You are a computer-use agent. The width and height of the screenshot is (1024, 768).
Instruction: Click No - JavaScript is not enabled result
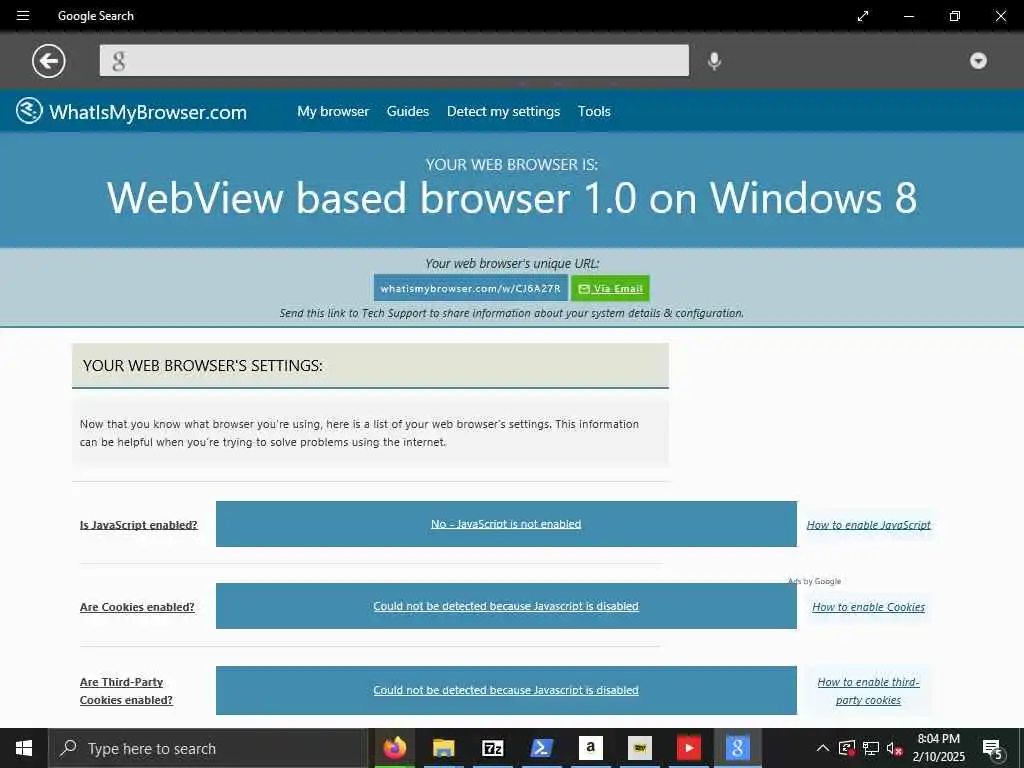point(506,524)
